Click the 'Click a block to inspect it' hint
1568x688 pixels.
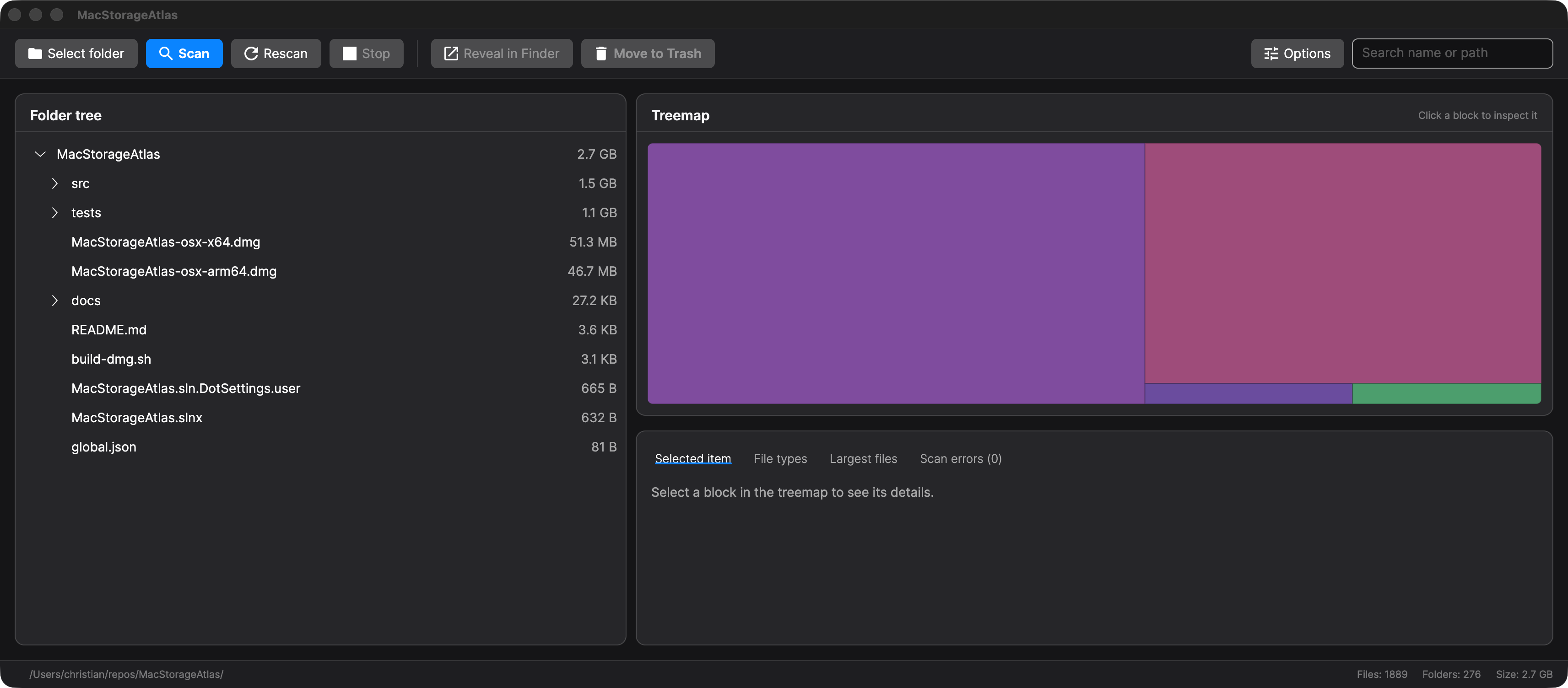point(1477,115)
